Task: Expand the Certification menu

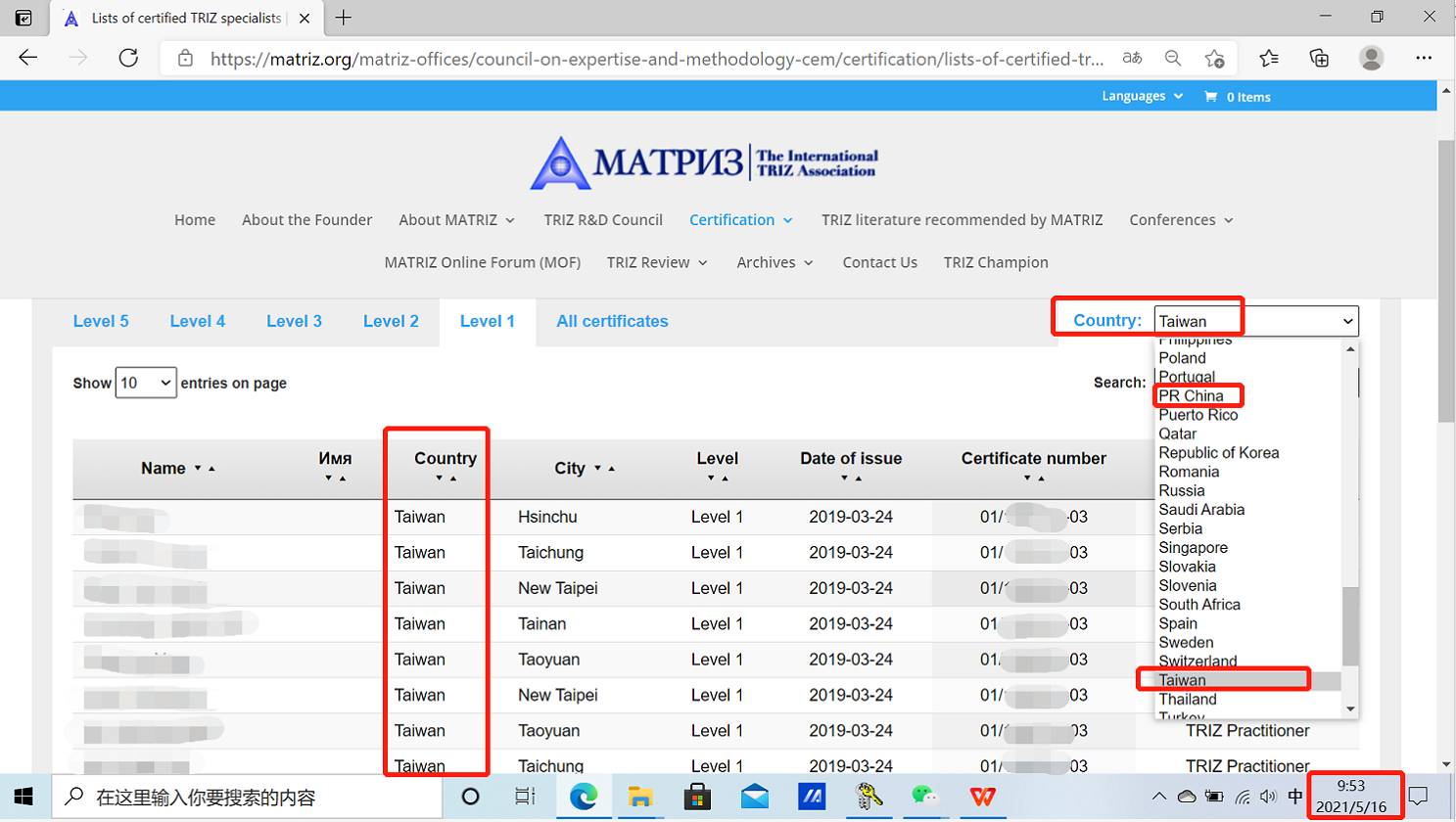Action: [740, 220]
